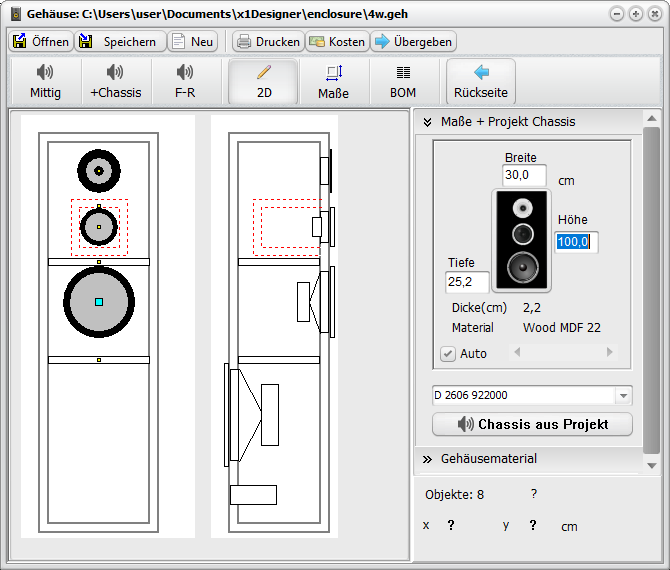Print via the Drucken button
The image size is (670, 570).
coord(268,41)
